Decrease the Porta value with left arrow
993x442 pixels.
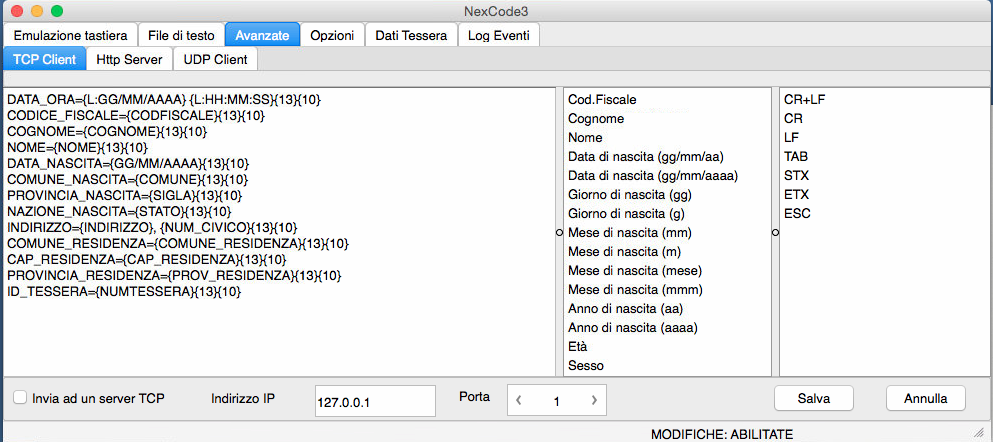click(x=519, y=400)
